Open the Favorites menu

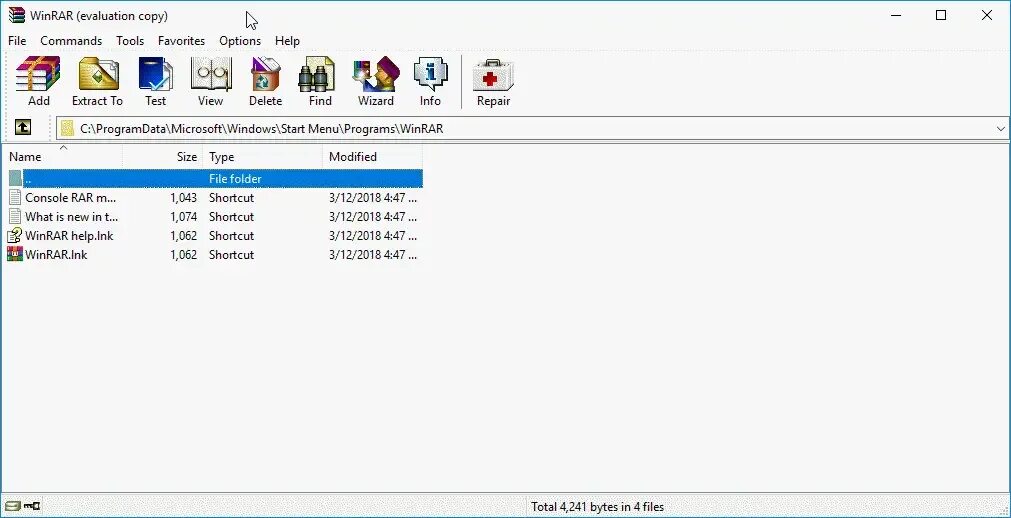181,41
